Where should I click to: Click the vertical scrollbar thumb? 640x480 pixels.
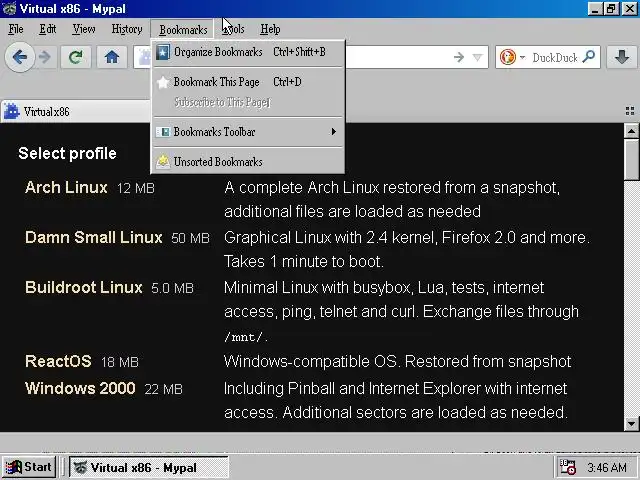point(631,159)
